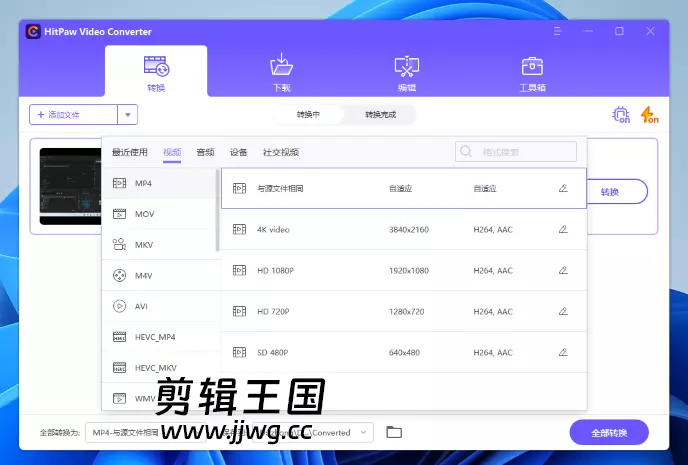Viewport: 688px width, 465px height.
Task: Go to the 工具箱 (Toolbox) tab
Action: pos(532,73)
